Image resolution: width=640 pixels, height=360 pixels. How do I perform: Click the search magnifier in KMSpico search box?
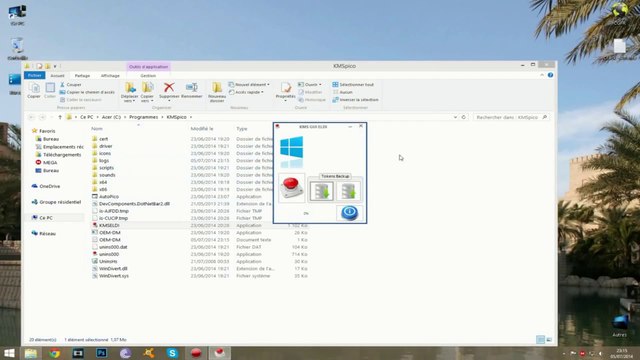click(544, 117)
